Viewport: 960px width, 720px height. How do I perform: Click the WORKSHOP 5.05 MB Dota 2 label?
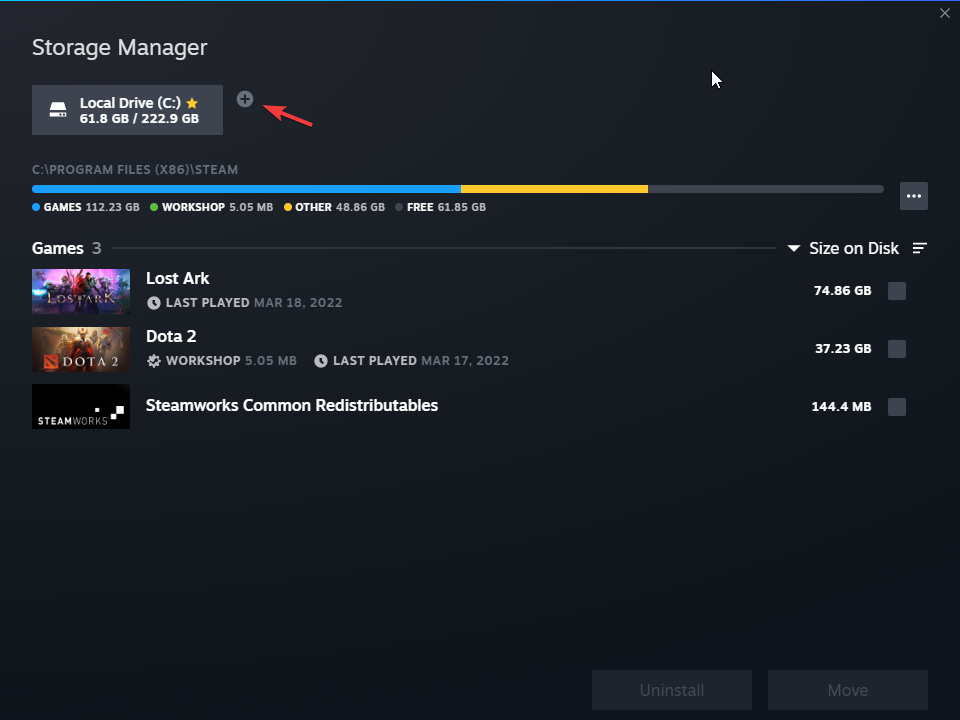coord(231,361)
